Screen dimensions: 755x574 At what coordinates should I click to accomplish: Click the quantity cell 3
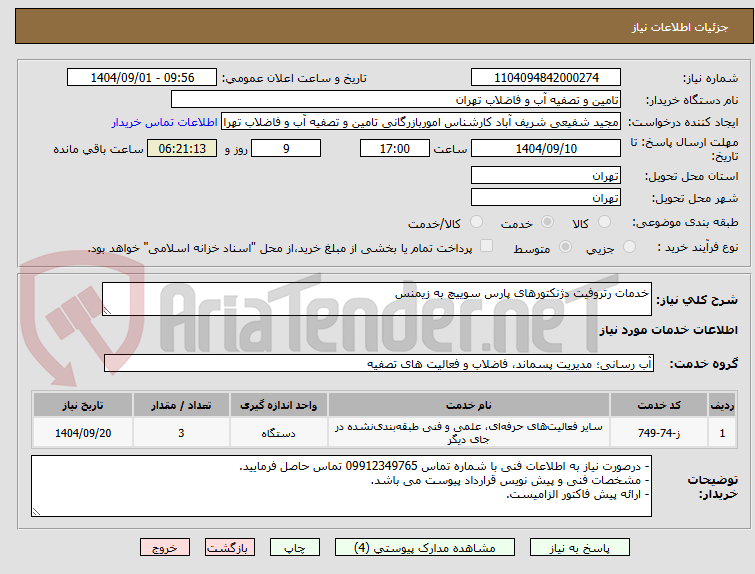[181, 433]
